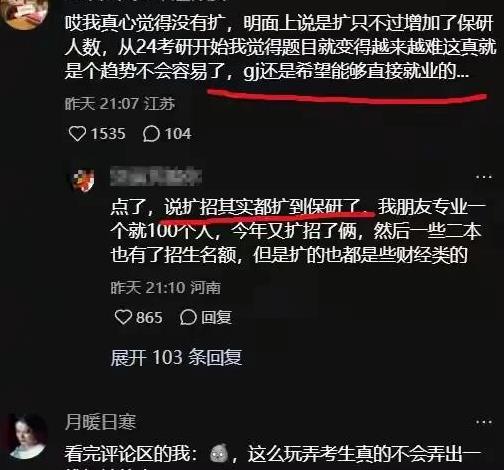Tap the blurred username of the replier
The height and width of the screenshot is (470, 504).
pos(156,177)
